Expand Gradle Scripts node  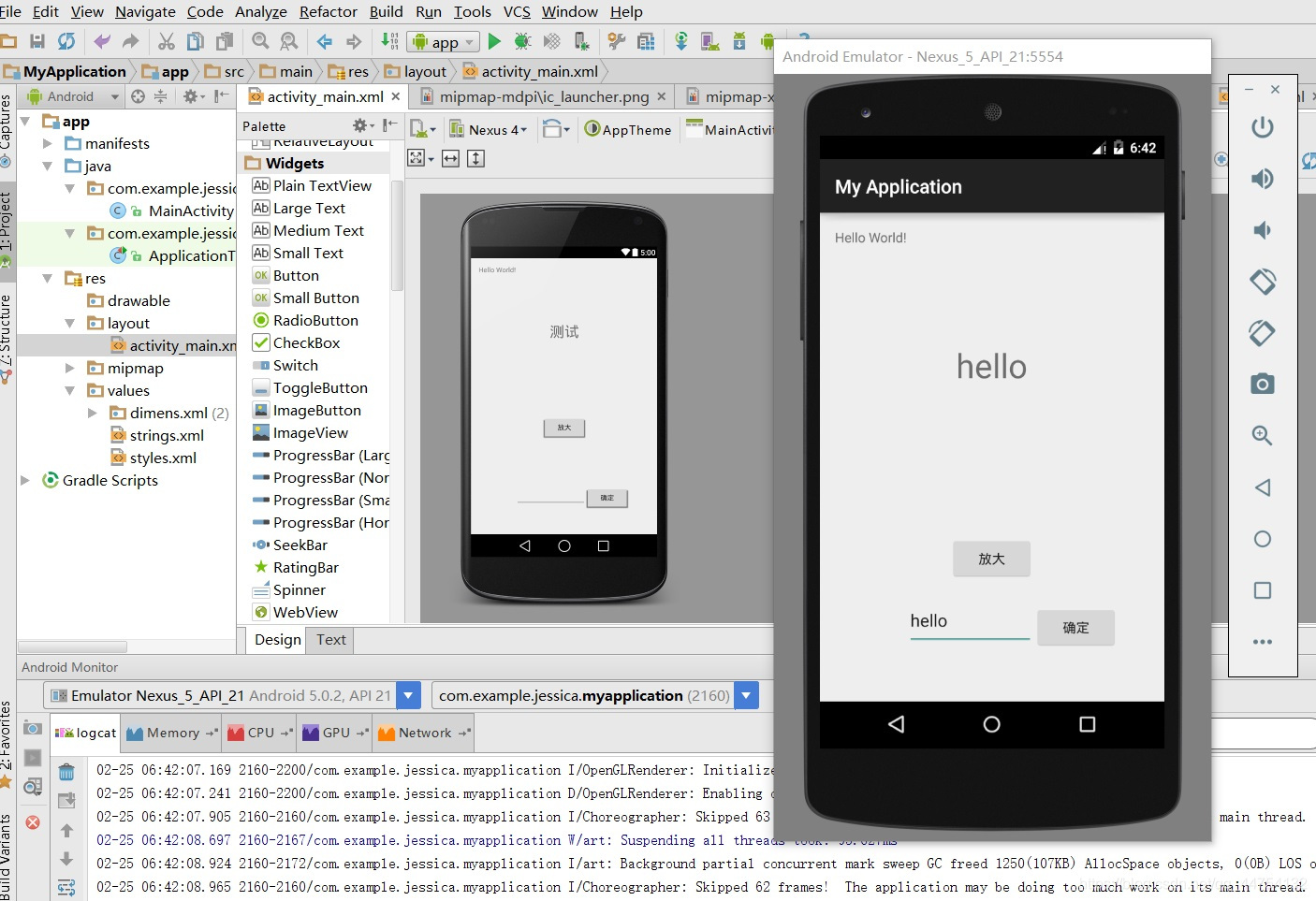coord(25,480)
